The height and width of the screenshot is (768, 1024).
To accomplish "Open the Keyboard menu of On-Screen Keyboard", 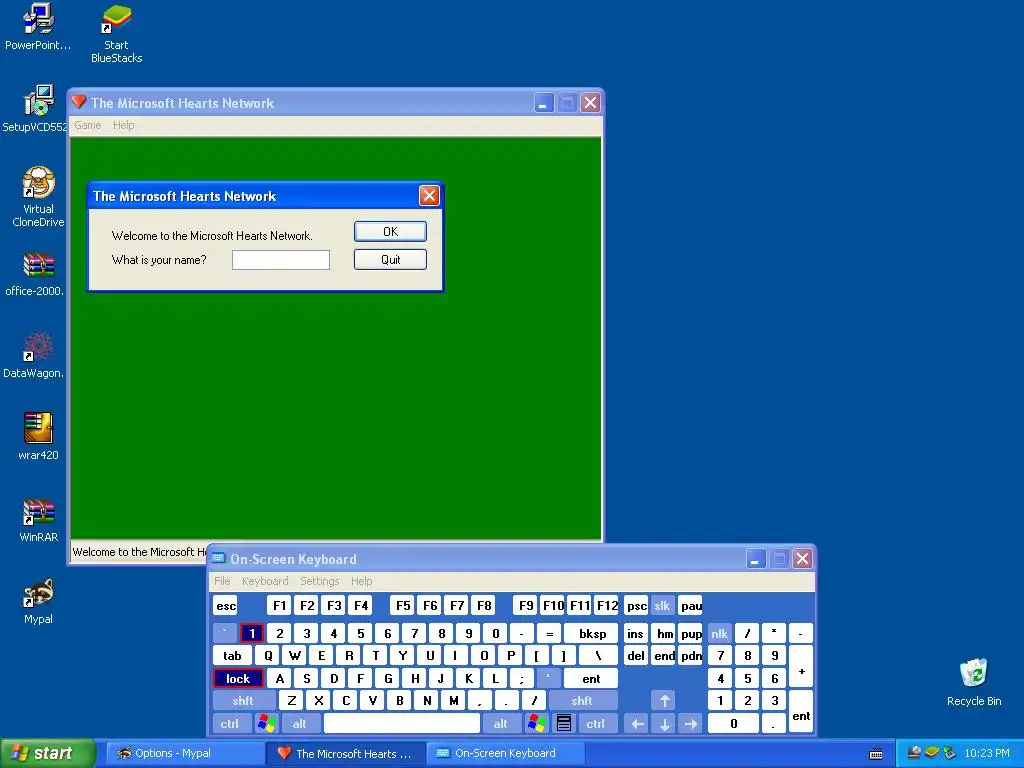I will [x=264, y=581].
